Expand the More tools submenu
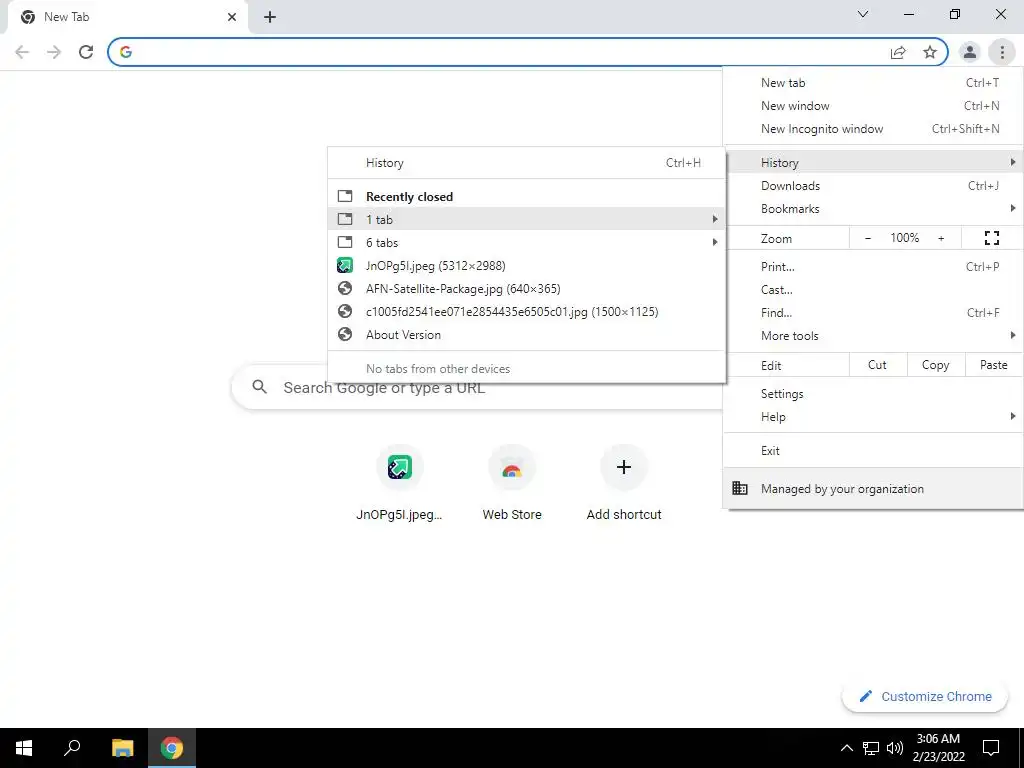The image size is (1024, 768). [873, 336]
